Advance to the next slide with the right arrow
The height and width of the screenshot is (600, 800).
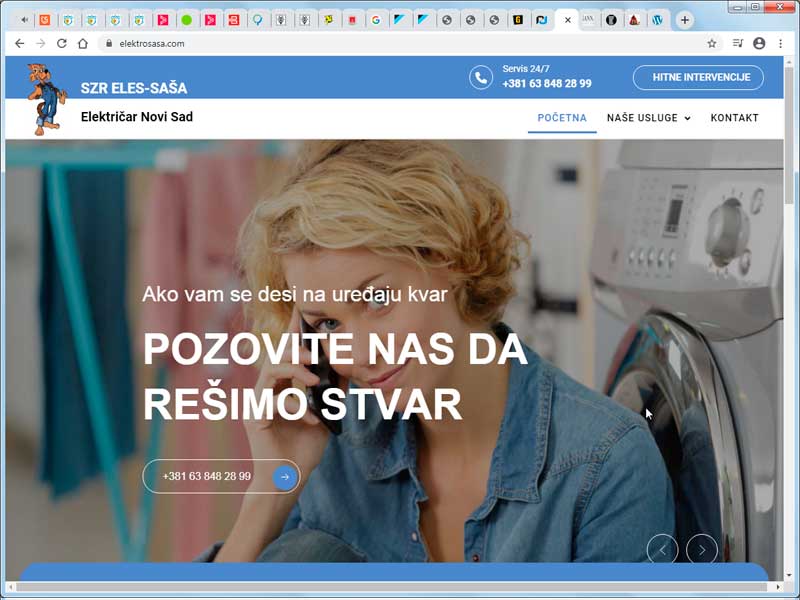[702, 549]
